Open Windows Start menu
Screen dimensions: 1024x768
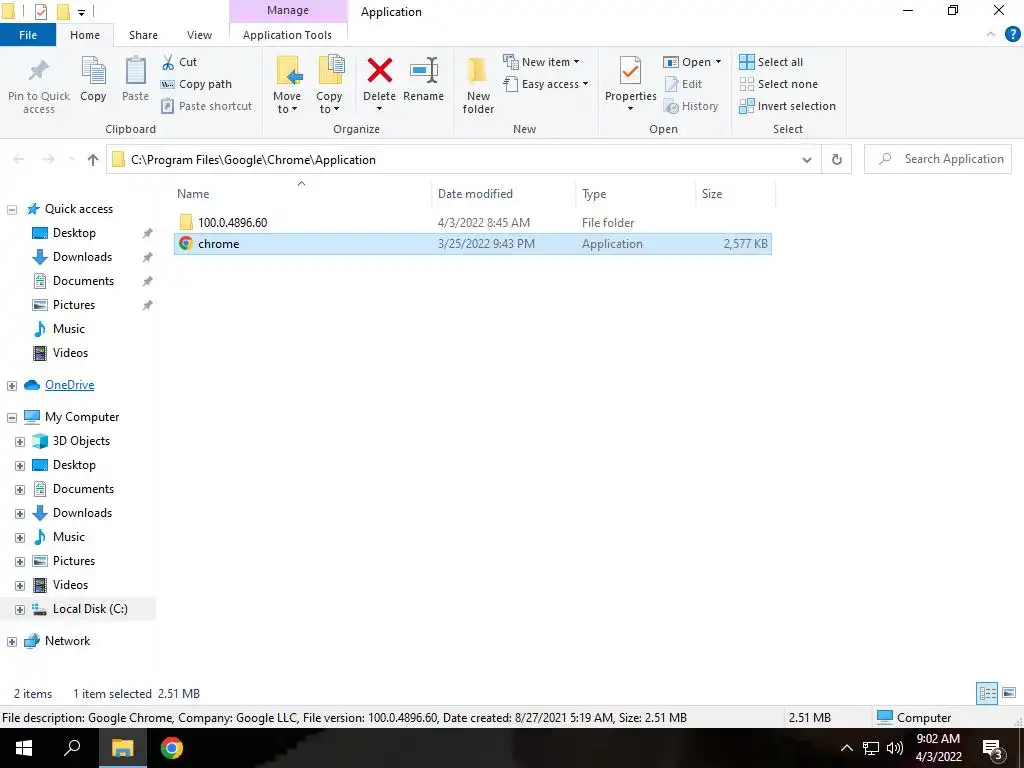[x=24, y=748]
